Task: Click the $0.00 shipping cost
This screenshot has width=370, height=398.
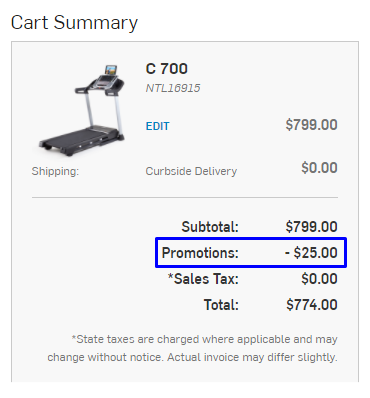Action: pos(319,167)
